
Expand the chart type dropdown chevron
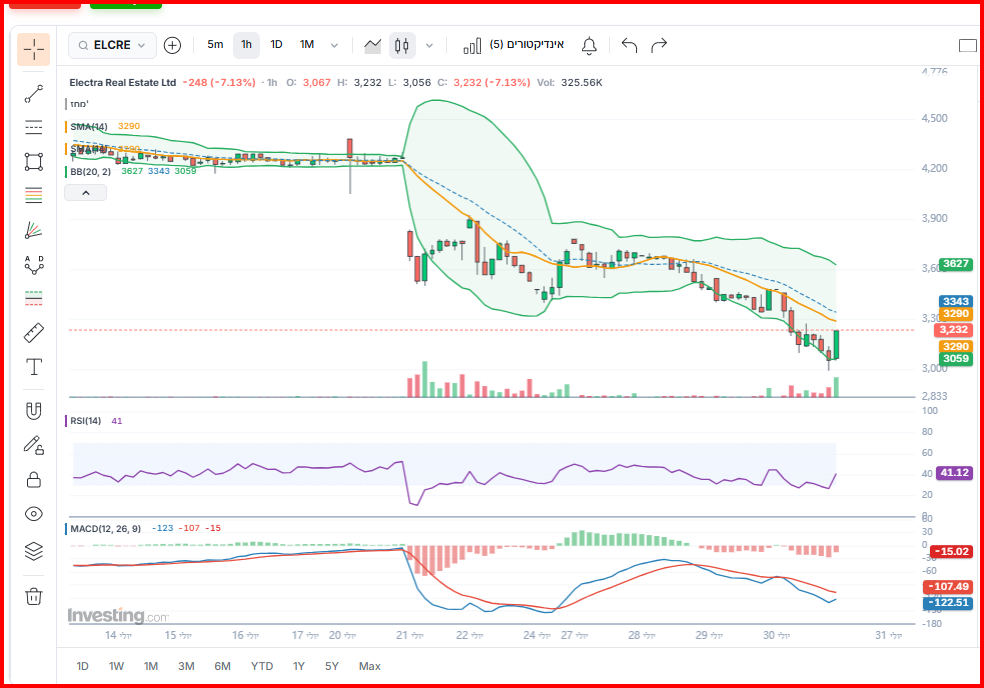pos(429,45)
